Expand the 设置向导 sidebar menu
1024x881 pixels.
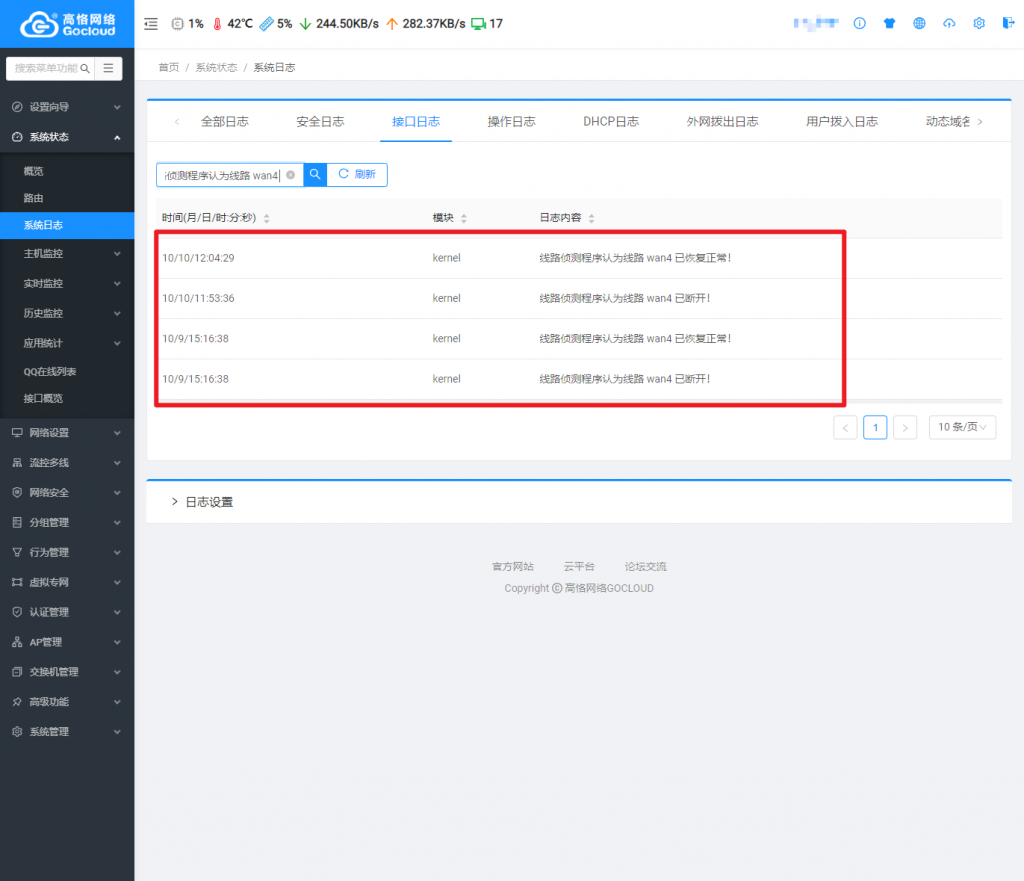pyautogui.click(x=67, y=107)
